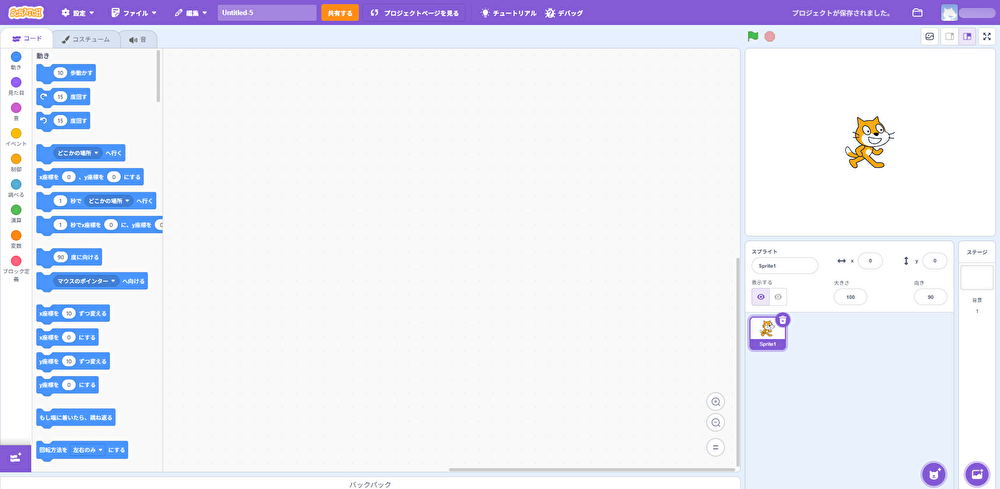The width and height of the screenshot is (1000, 489).
Task: Zoom out the code workspace
Action: click(x=716, y=423)
